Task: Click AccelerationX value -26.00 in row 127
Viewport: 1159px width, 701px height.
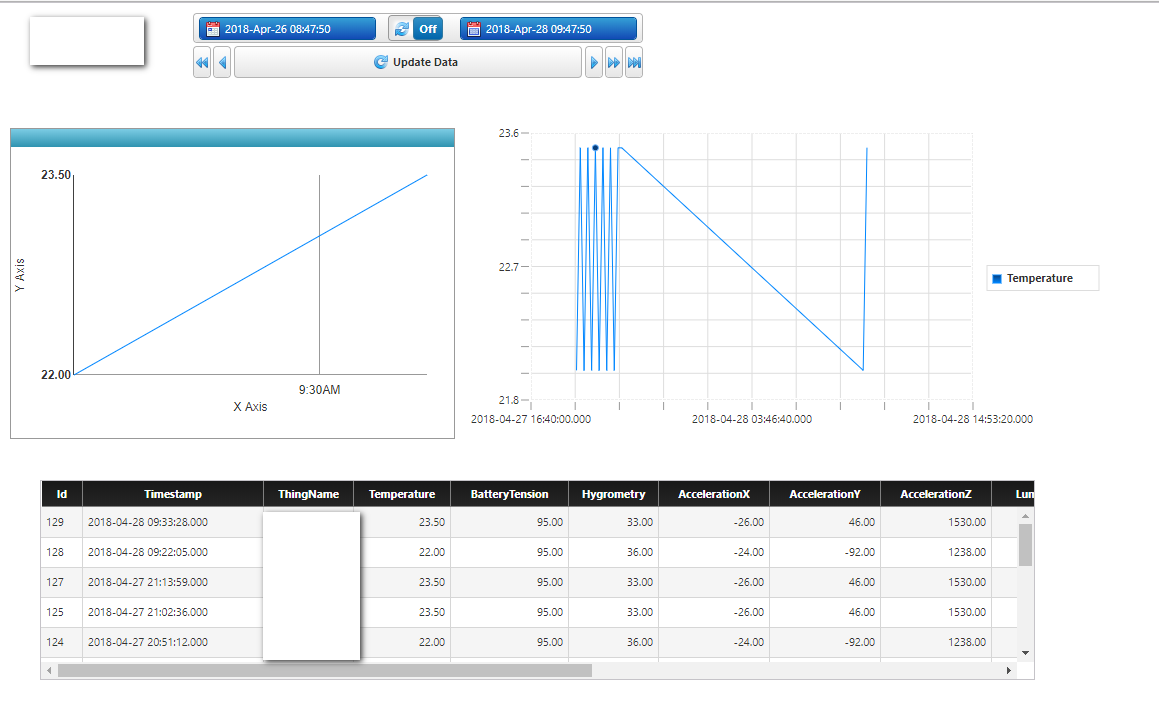Action: pos(749,582)
